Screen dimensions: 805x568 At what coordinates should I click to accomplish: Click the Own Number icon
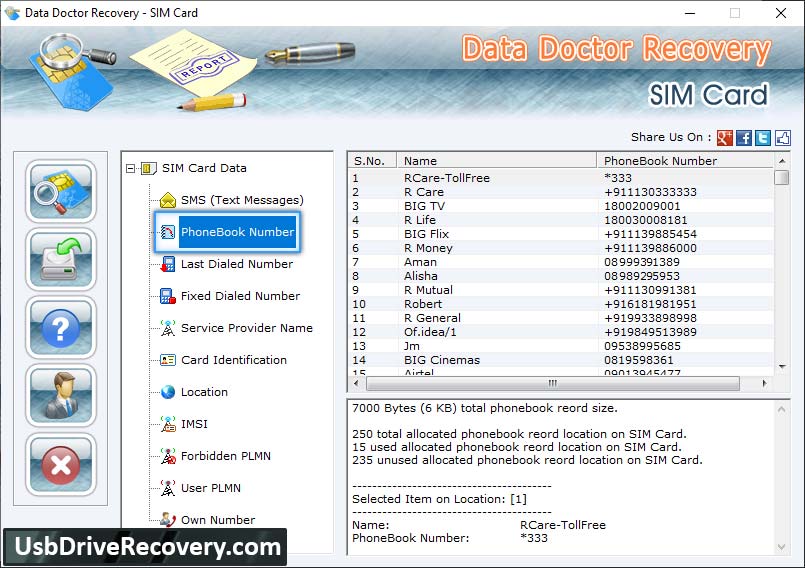pyautogui.click(x=168, y=520)
